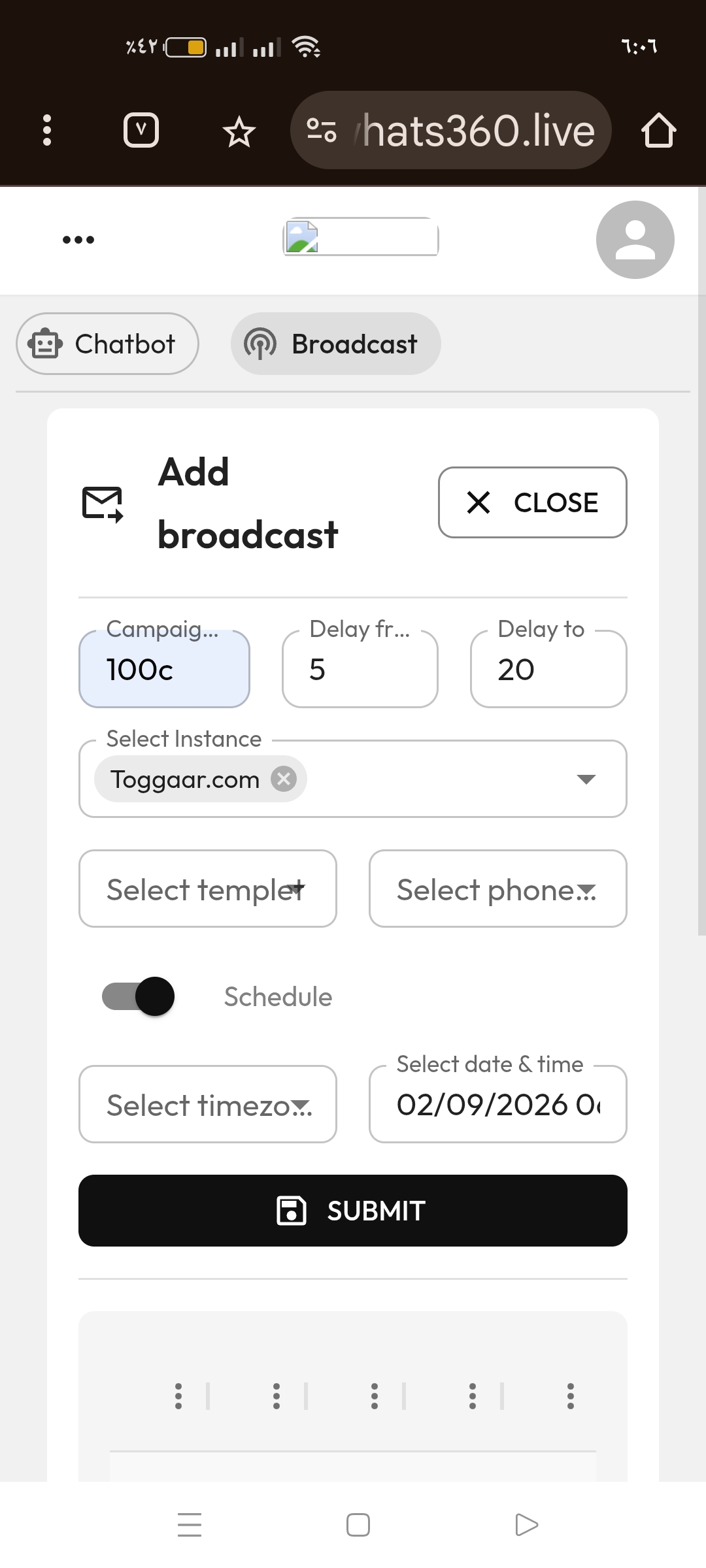Edit the Campaign name field

tap(164, 670)
